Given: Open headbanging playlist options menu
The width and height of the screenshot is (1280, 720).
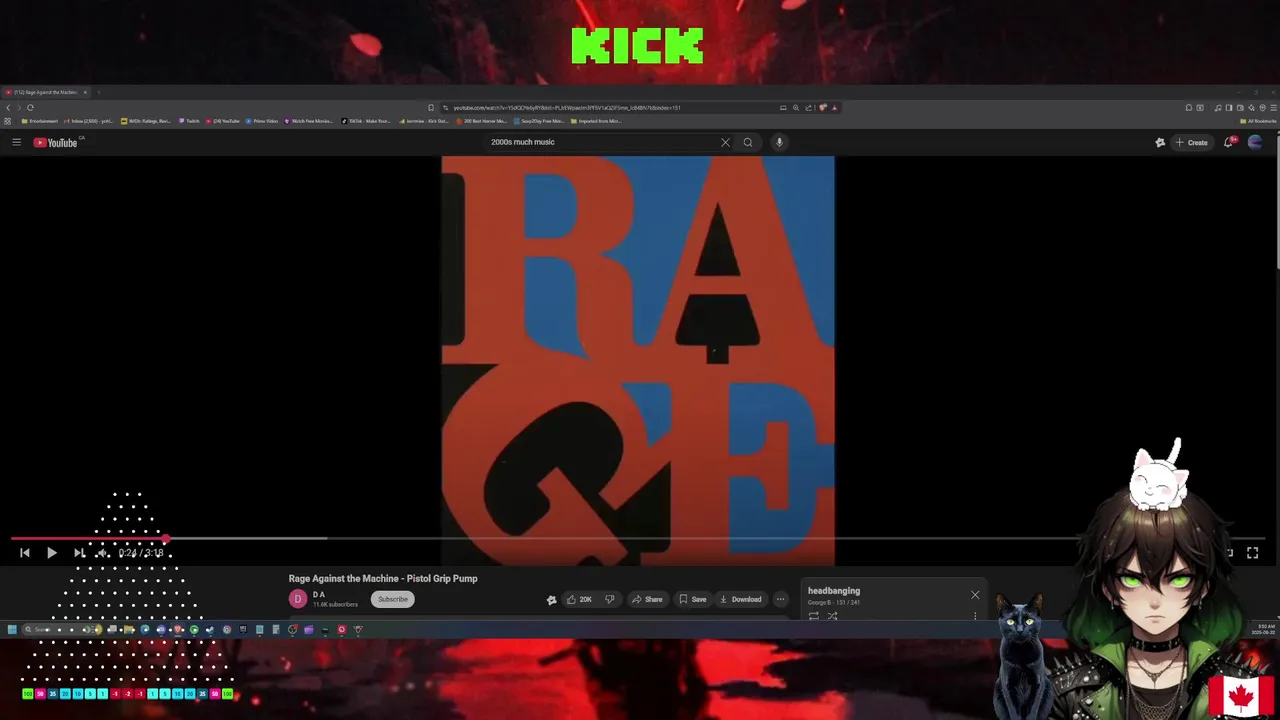Looking at the screenshot, I should (975, 616).
